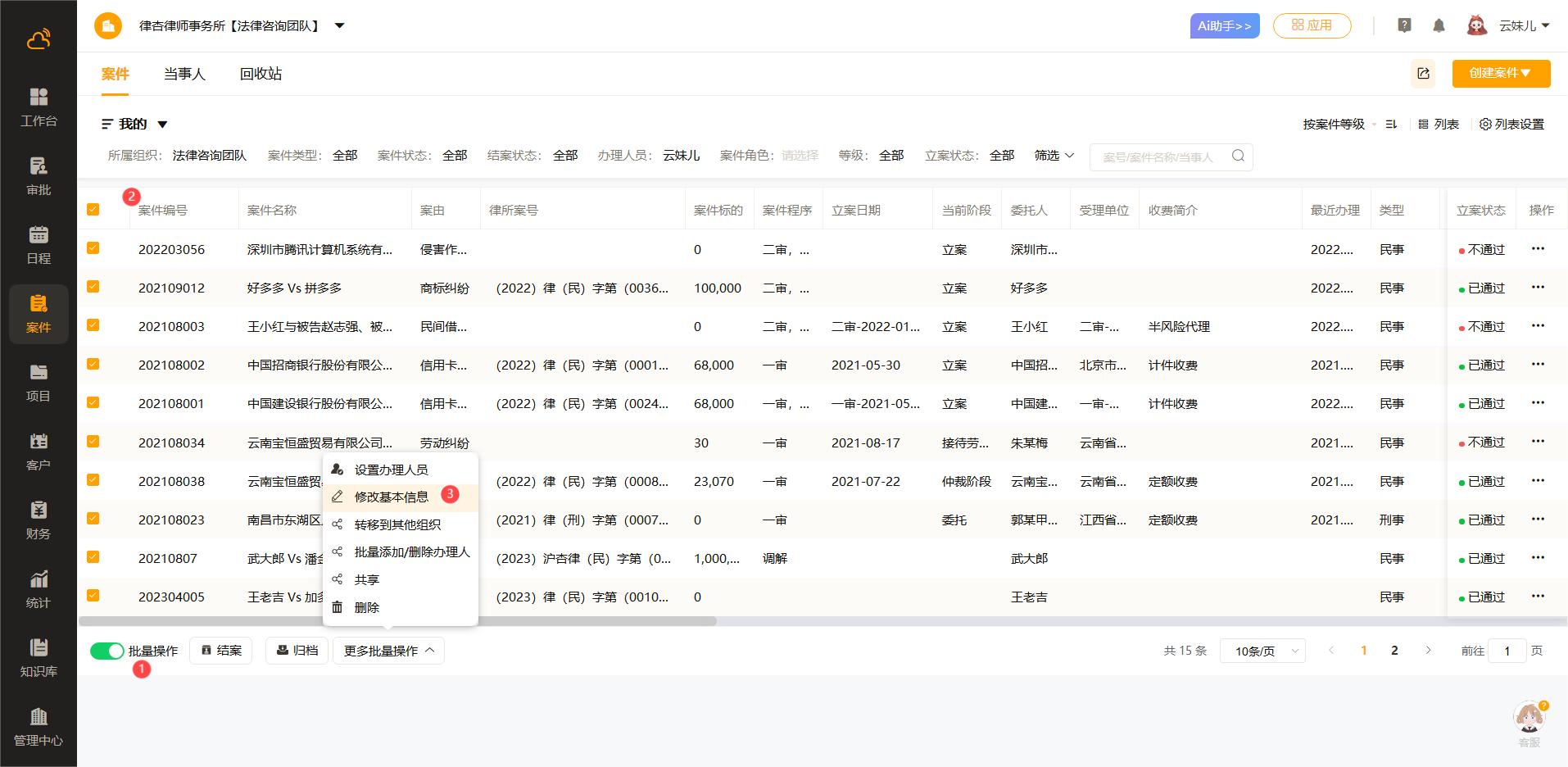Click the help question mark icon
The height and width of the screenshot is (767, 1568).
pyautogui.click(x=1404, y=26)
